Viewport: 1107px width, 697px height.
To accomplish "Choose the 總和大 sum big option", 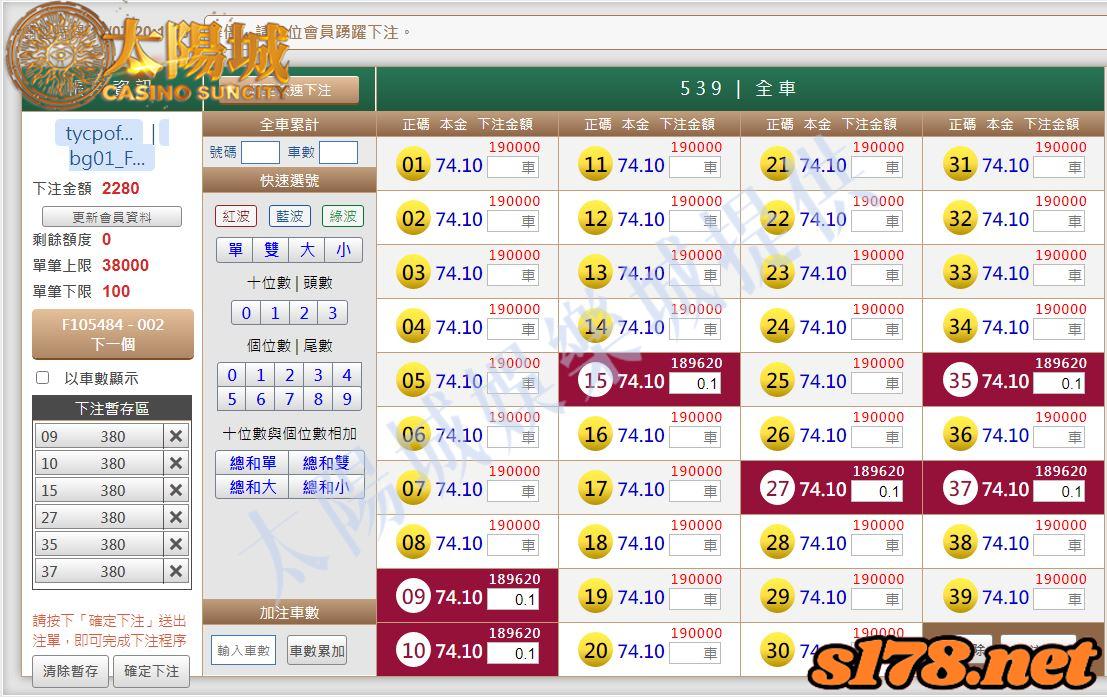I will (252, 487).
